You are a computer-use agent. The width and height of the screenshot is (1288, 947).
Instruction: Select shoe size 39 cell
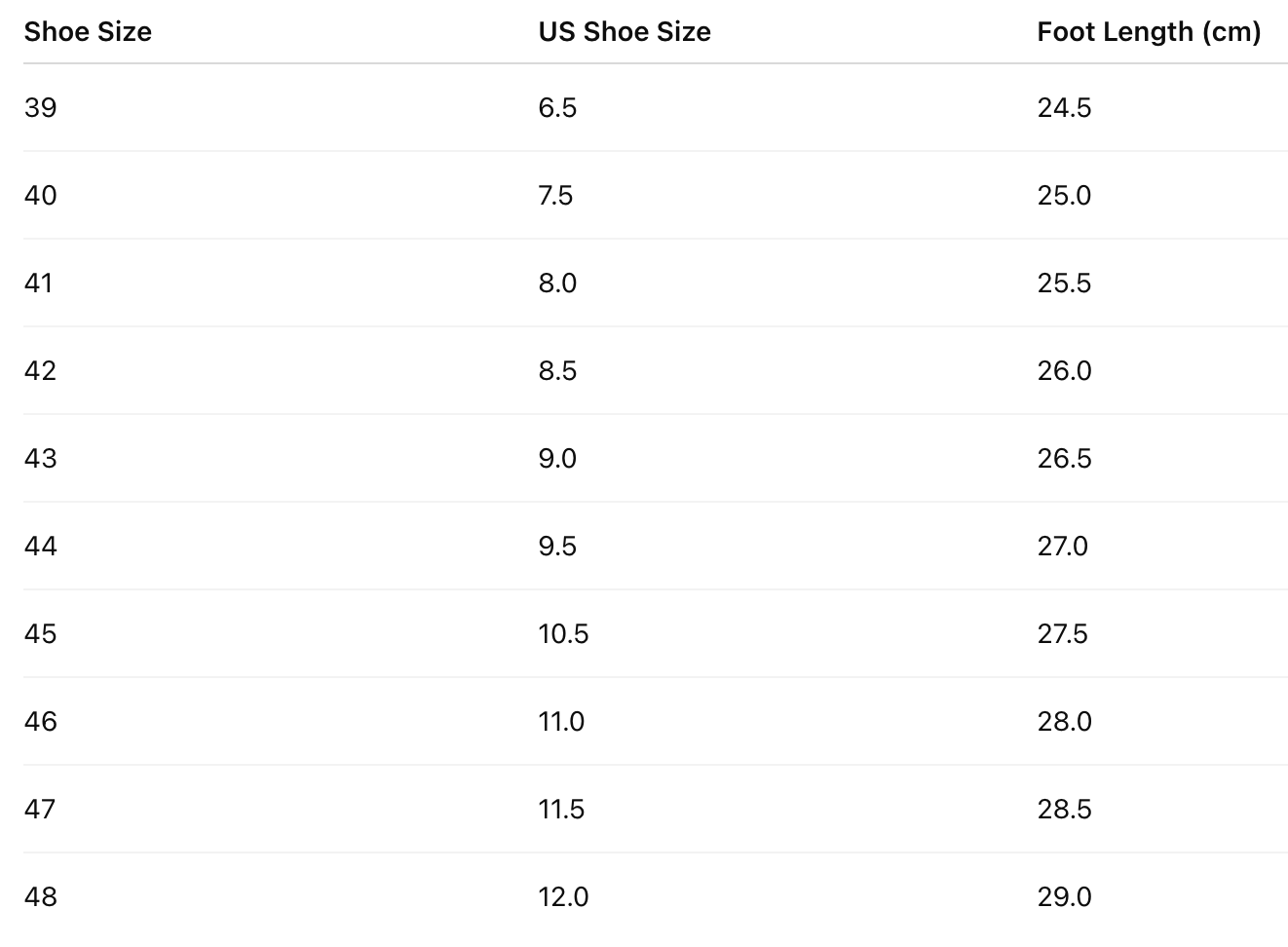point(41,107)
